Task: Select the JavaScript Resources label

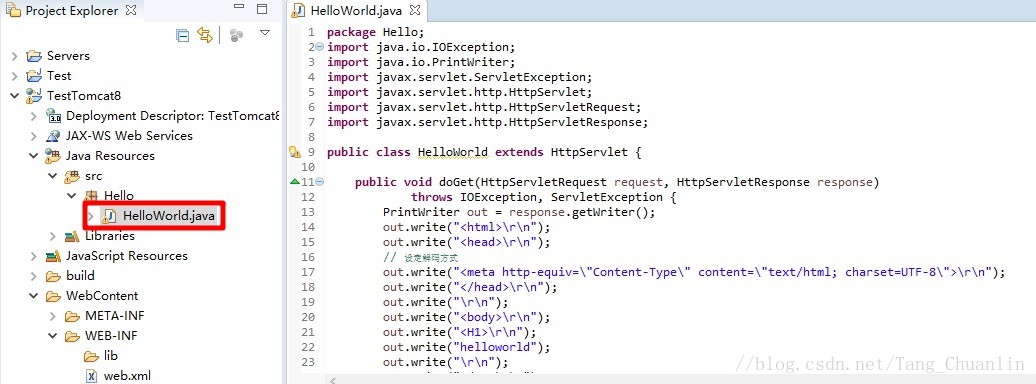Action: click(127, 256)
